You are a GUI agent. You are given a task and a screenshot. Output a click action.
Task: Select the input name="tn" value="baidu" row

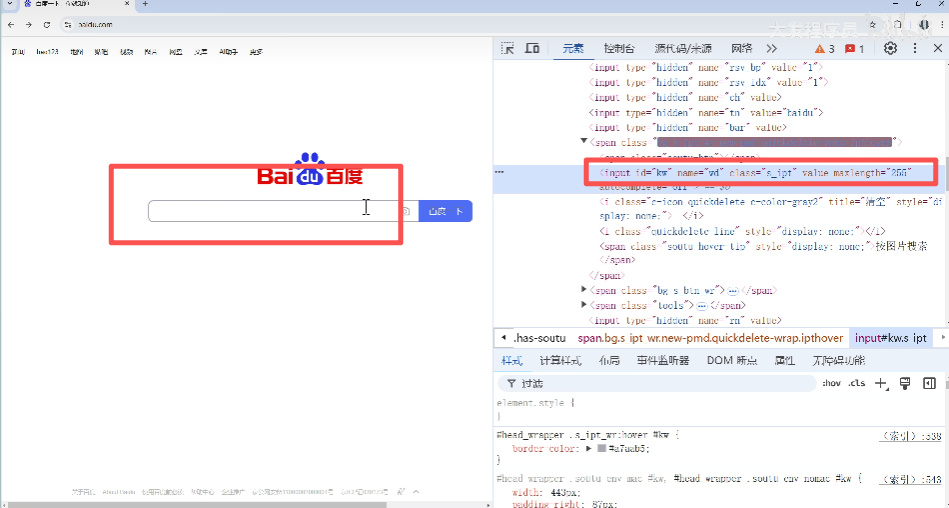coord(706,113)
